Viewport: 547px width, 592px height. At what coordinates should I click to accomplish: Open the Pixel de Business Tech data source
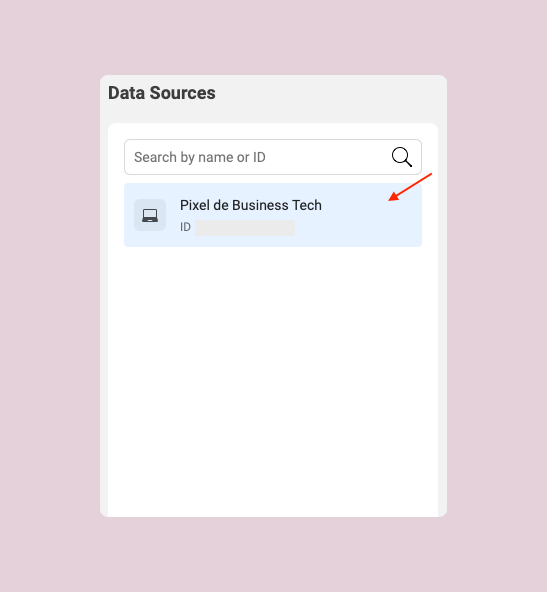coord(273,215)
